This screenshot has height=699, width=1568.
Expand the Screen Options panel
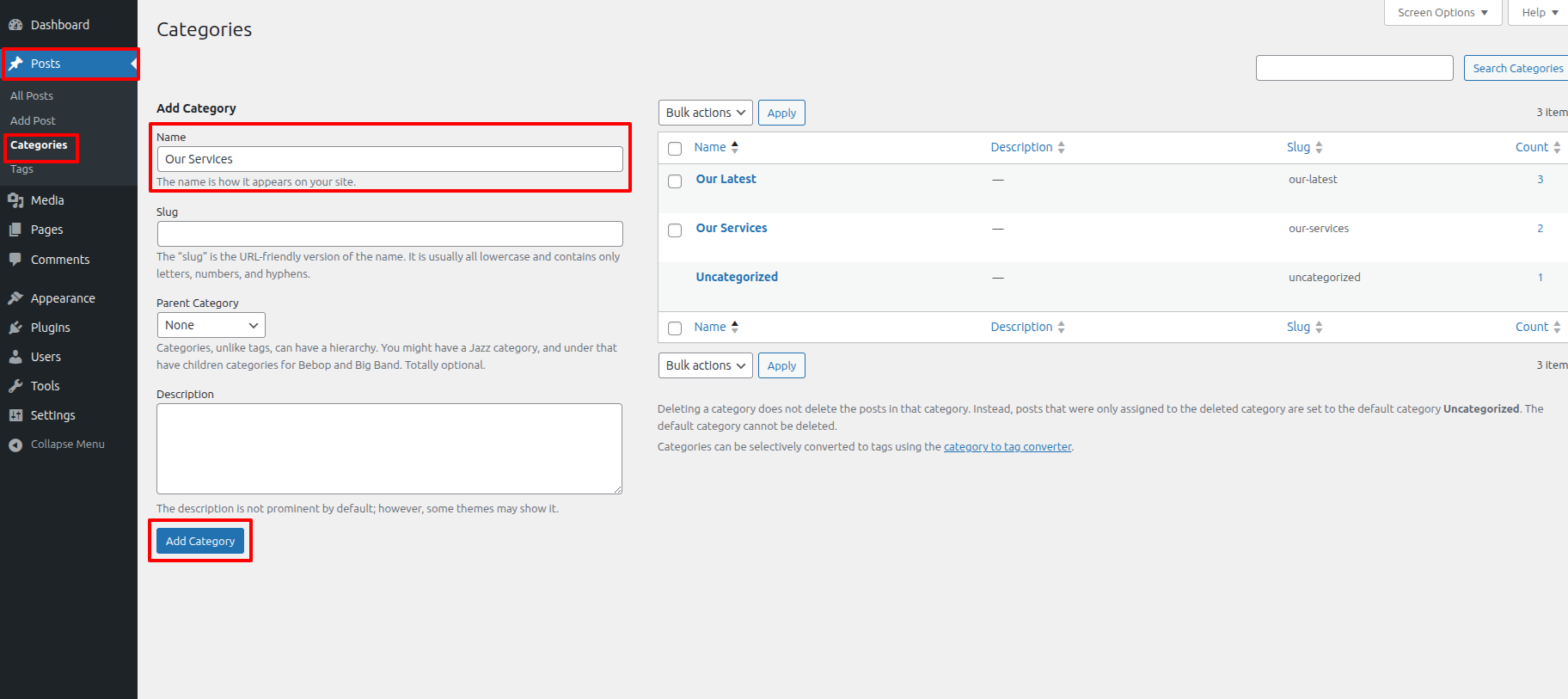pos(1442,13)
